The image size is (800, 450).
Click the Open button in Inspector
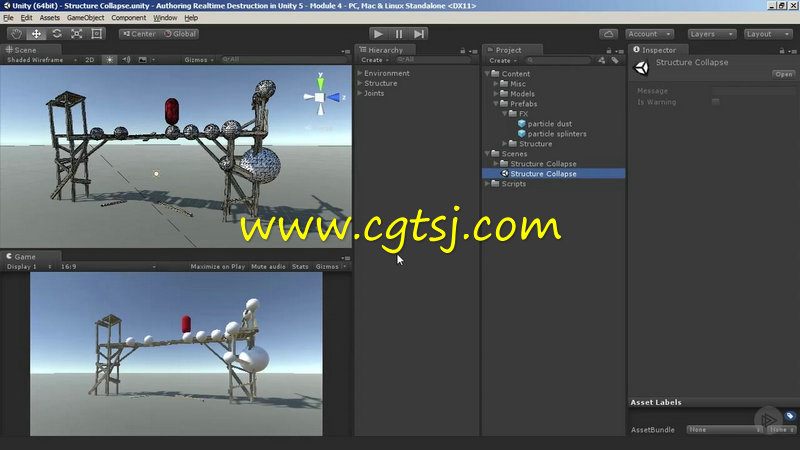point(783,74)
